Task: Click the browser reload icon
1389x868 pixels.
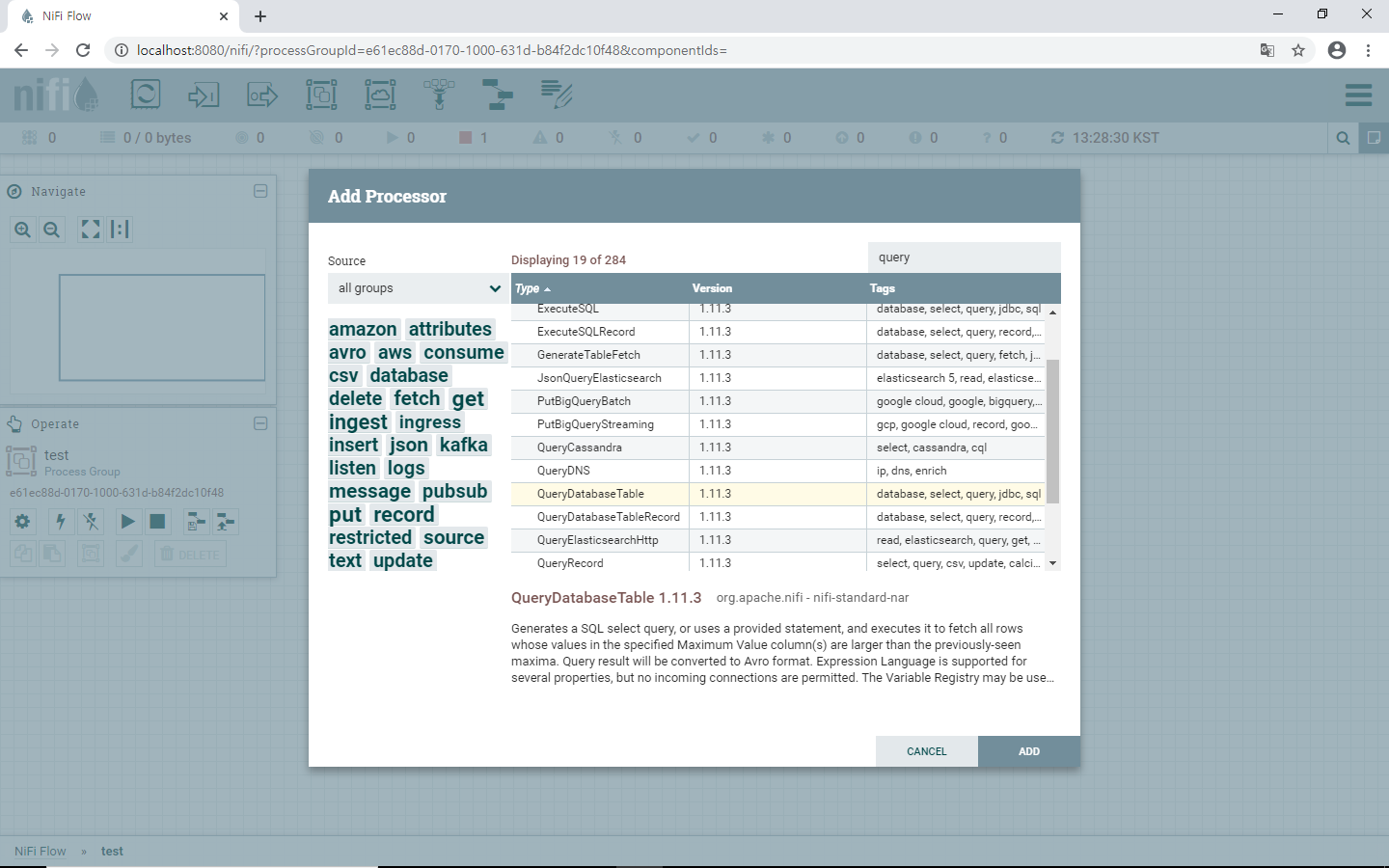Action: pos(83,50)
